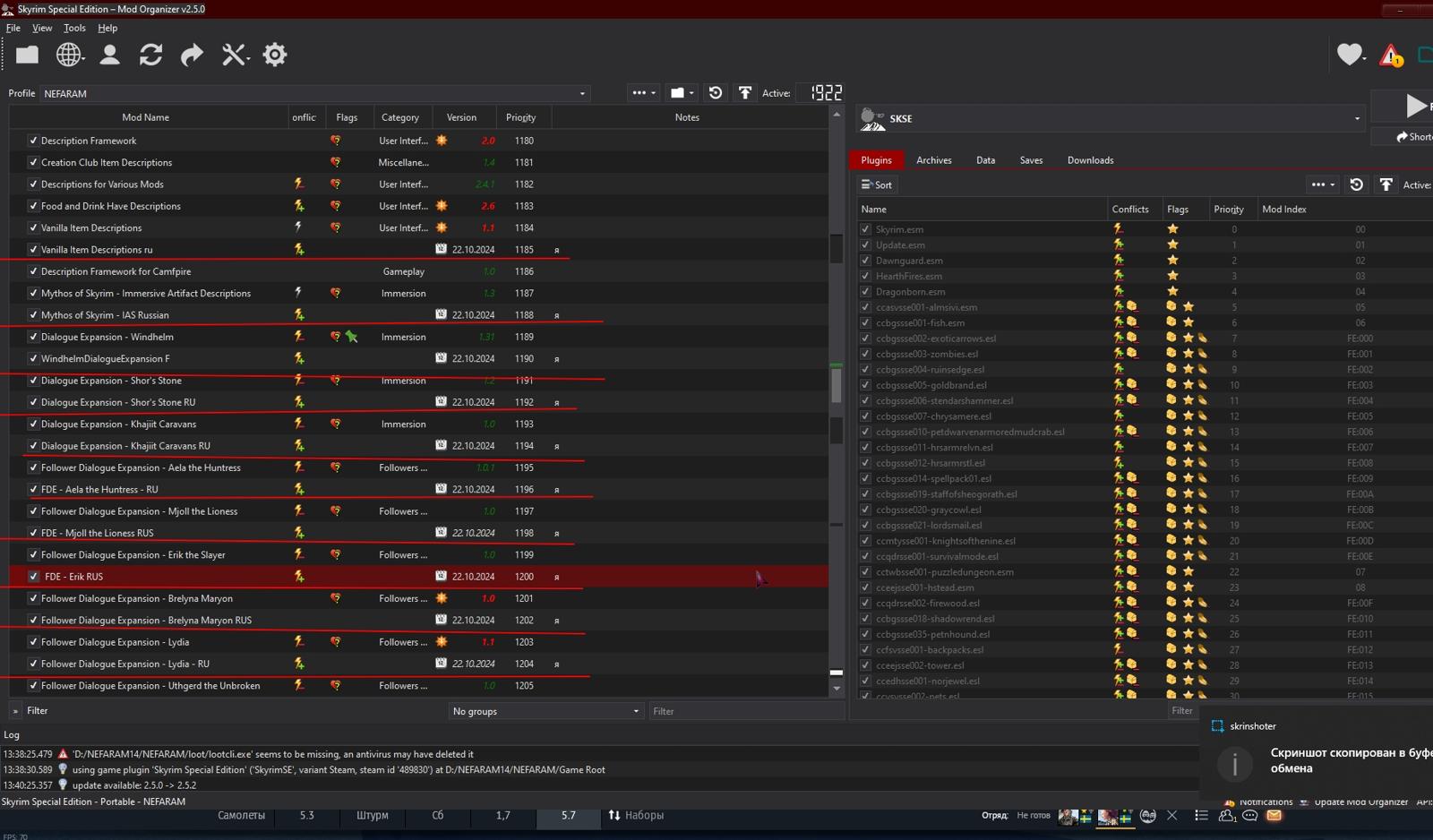Click the refresh arrows toolbar icon
This screenshot has height=840, width=1433.
pos(150,55)
